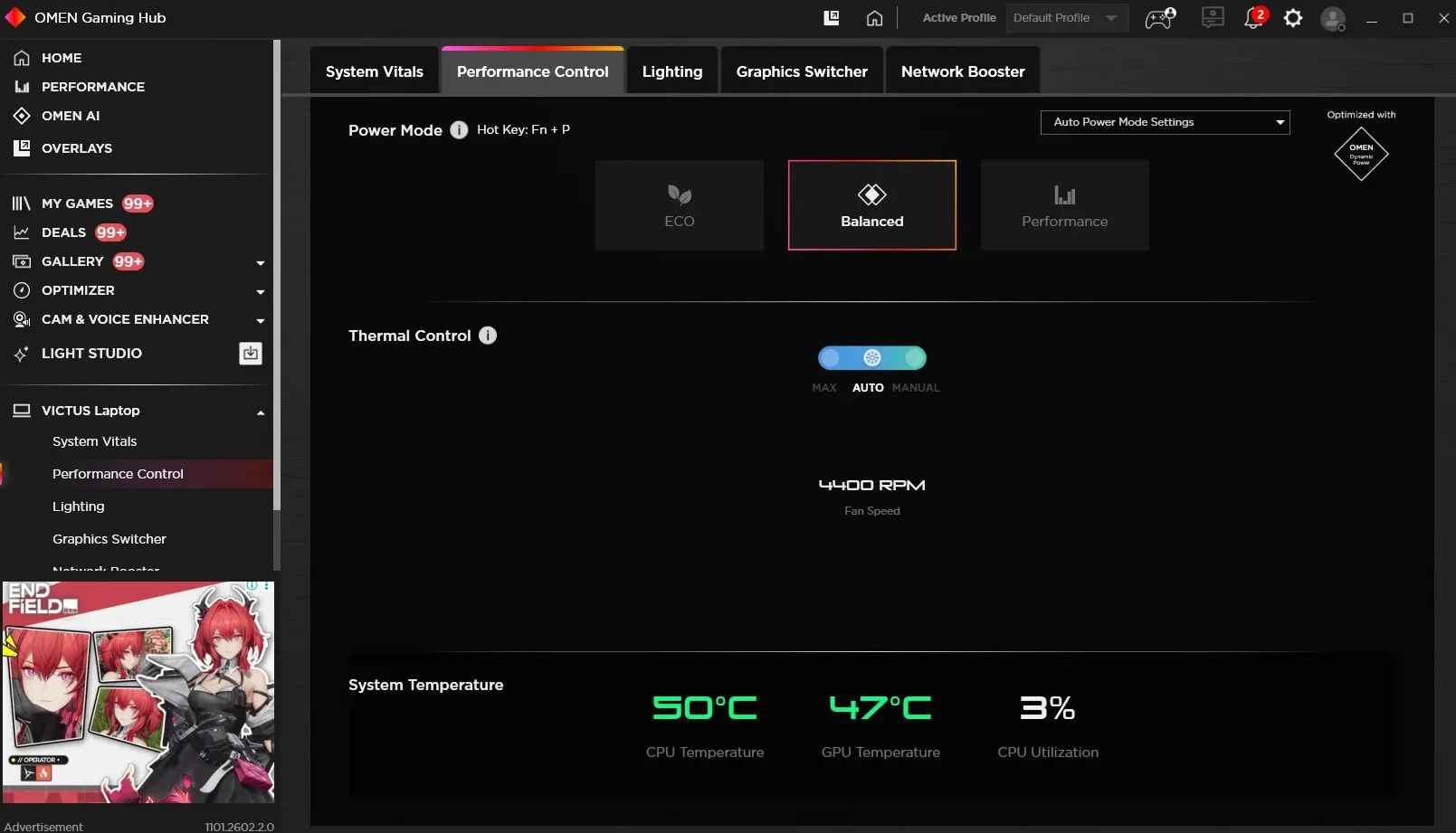Click the 'System Temperature' heading
The width and height of the screenshot is (1456, 833).
426,685
